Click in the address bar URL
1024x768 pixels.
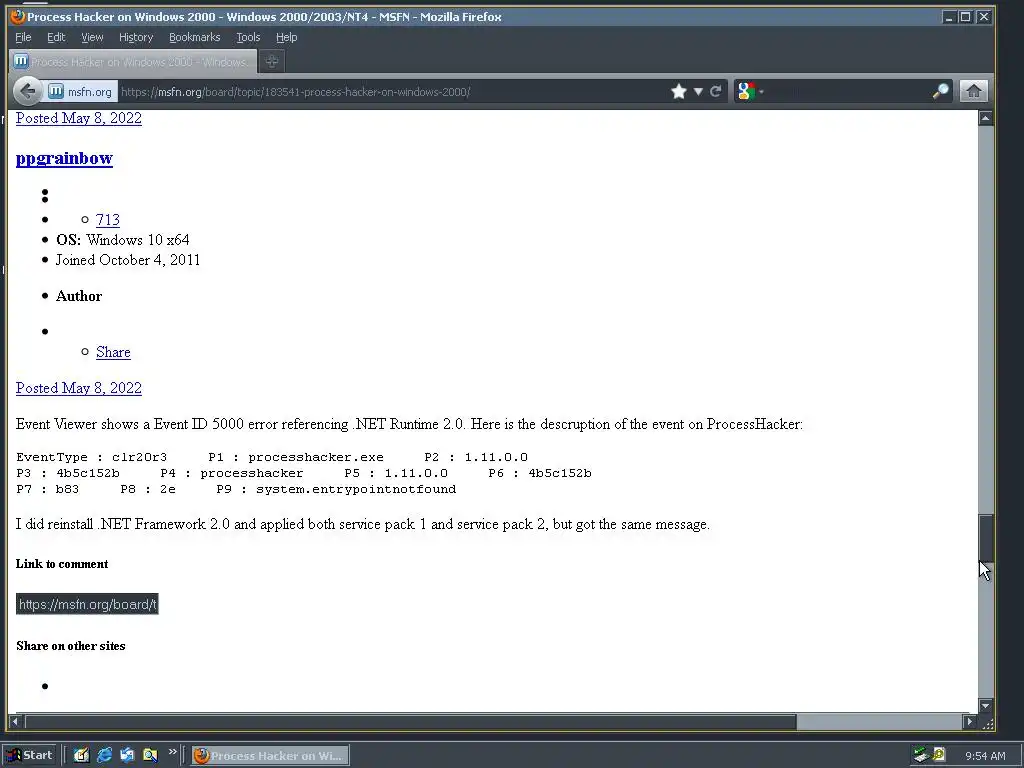[x=392, y=91]
